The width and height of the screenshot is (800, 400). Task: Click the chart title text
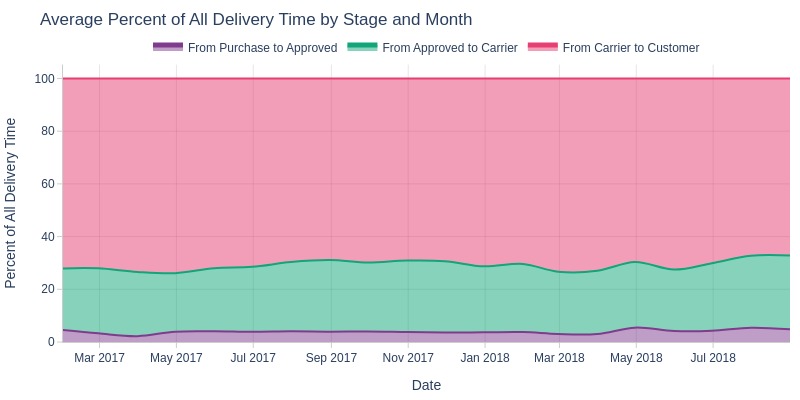pos(256,19)
